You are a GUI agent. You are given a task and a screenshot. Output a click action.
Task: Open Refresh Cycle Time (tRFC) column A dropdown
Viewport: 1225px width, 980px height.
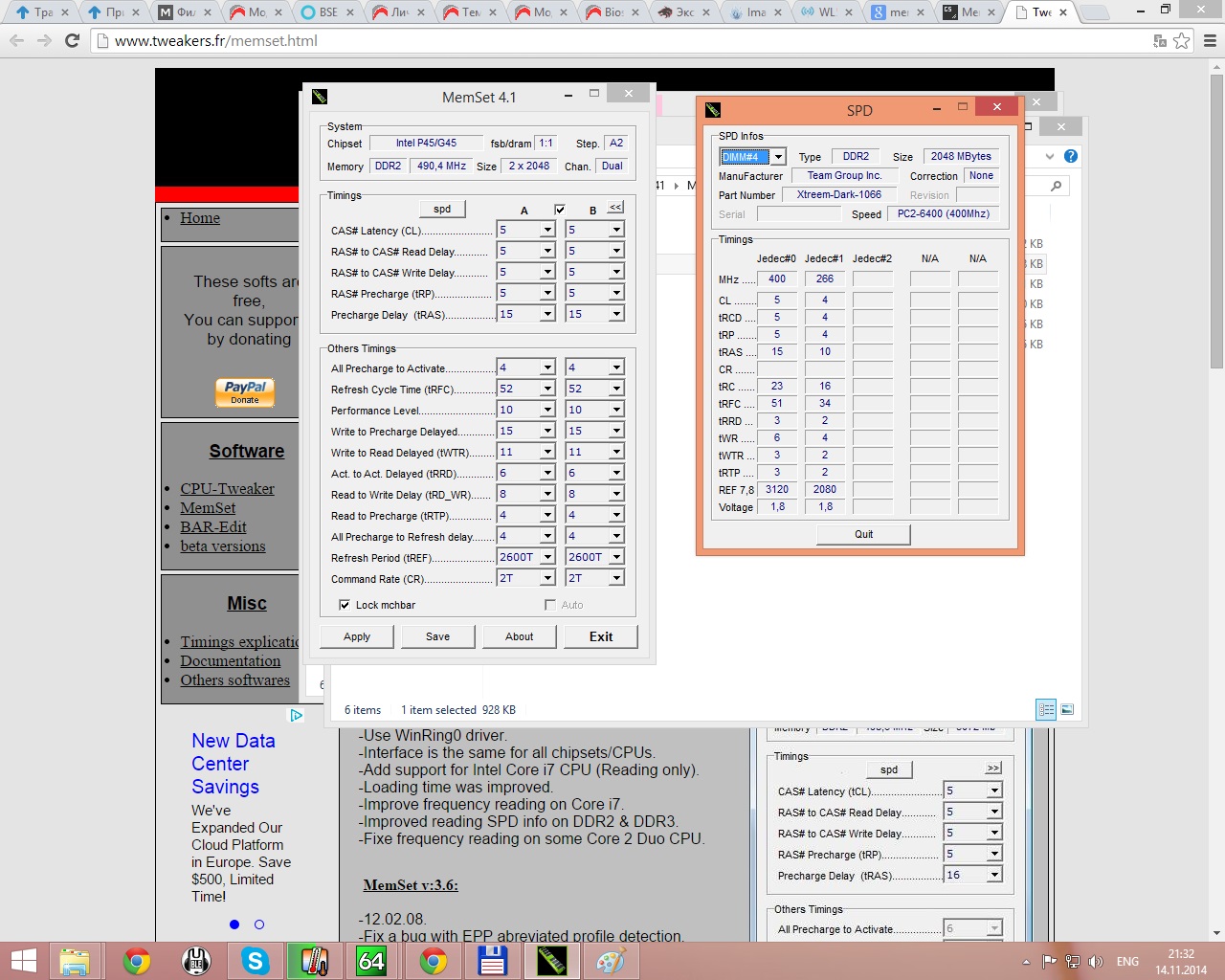coord(547,389)
